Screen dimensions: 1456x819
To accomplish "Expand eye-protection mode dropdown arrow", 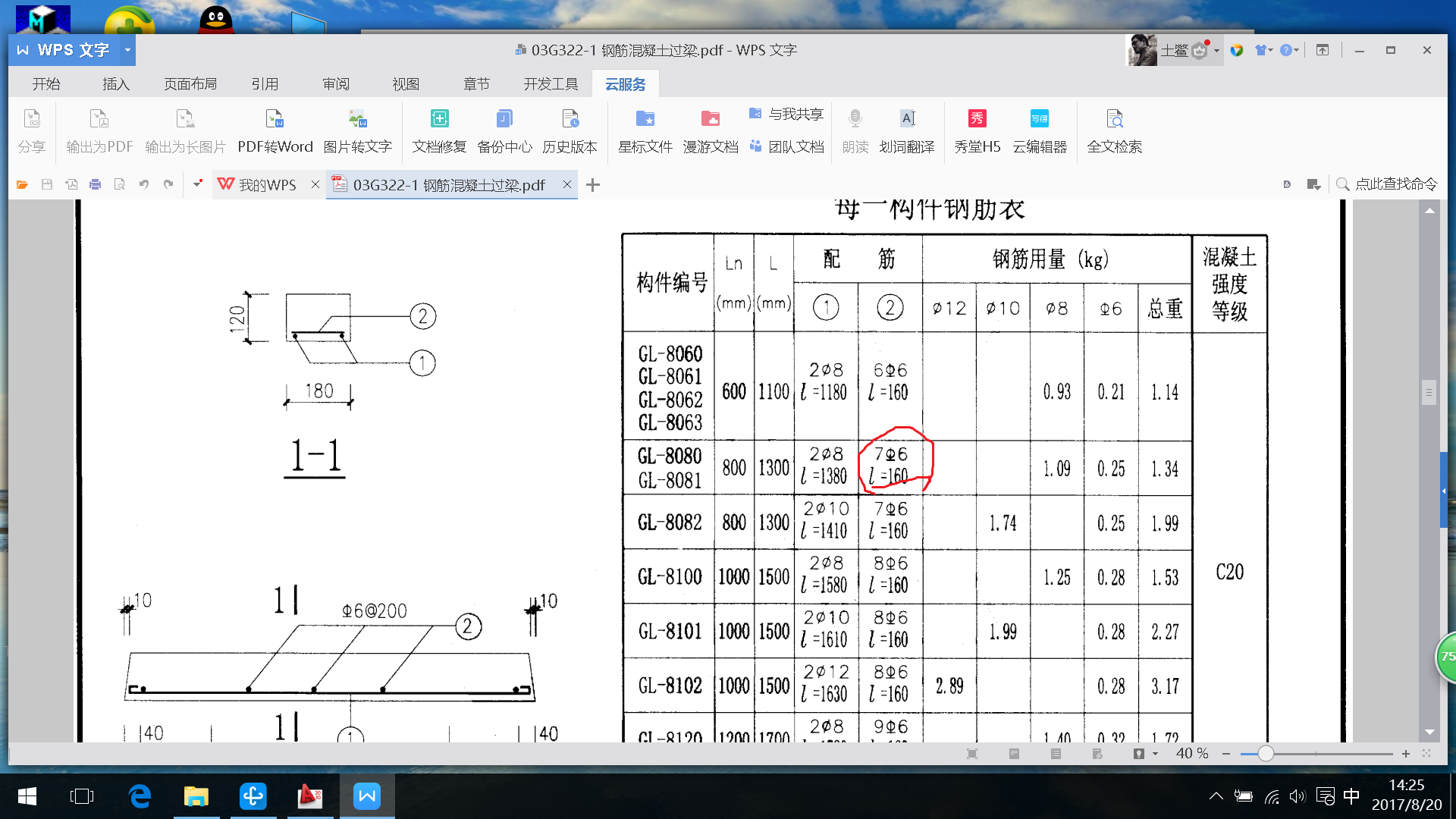I will click(1155, 754).
